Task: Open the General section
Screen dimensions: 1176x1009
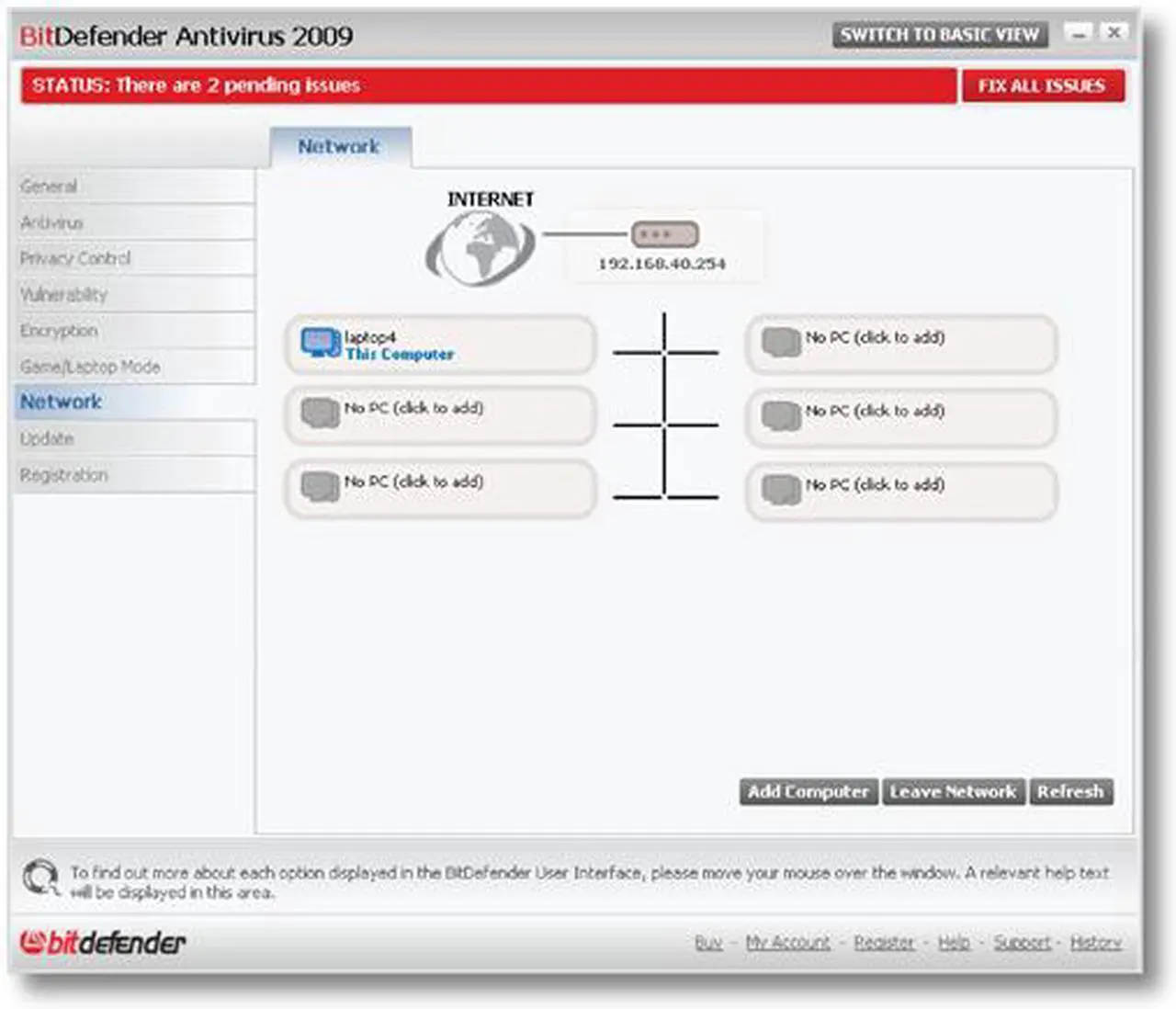Action: 134,187
